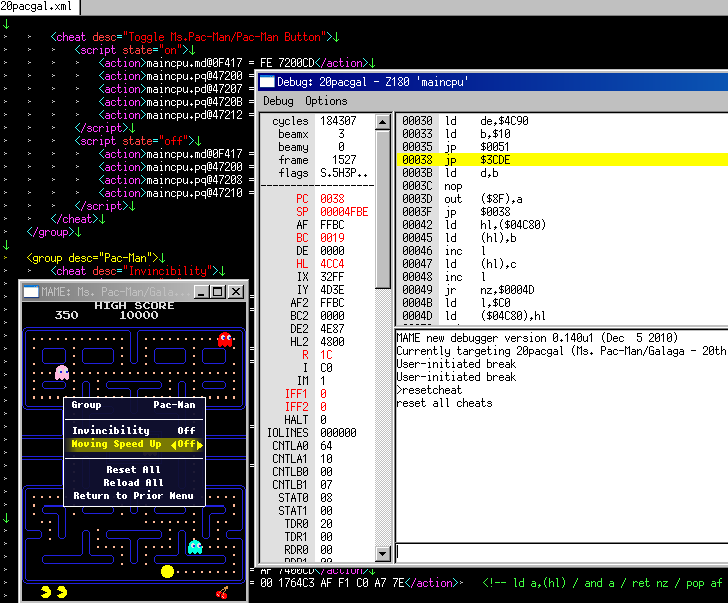Click the DE2 register value 4E87
Image resolution: width=728 pixels, height=603 pixels.
[332, 329]
